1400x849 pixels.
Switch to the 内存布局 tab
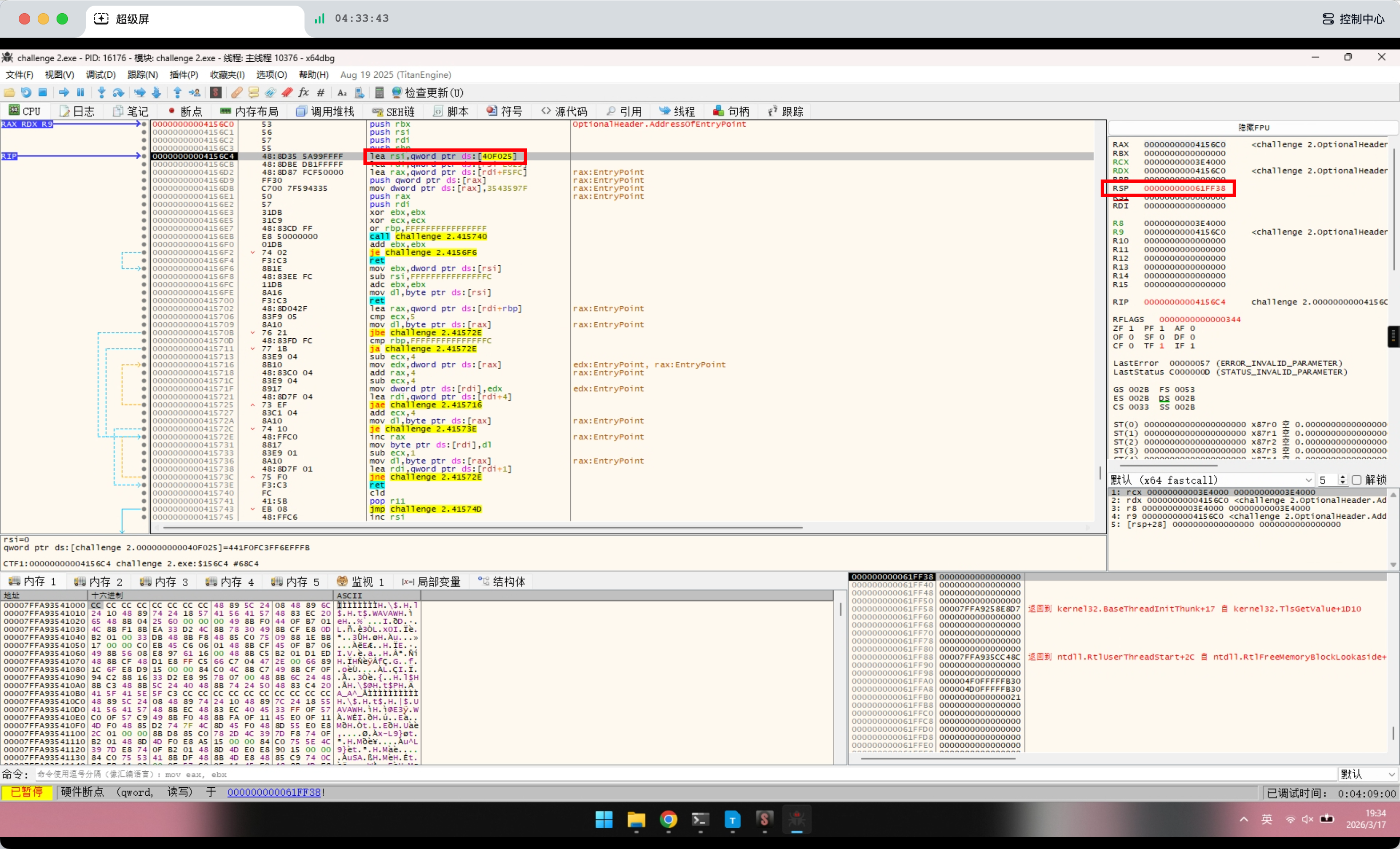[x=249, y=111]
